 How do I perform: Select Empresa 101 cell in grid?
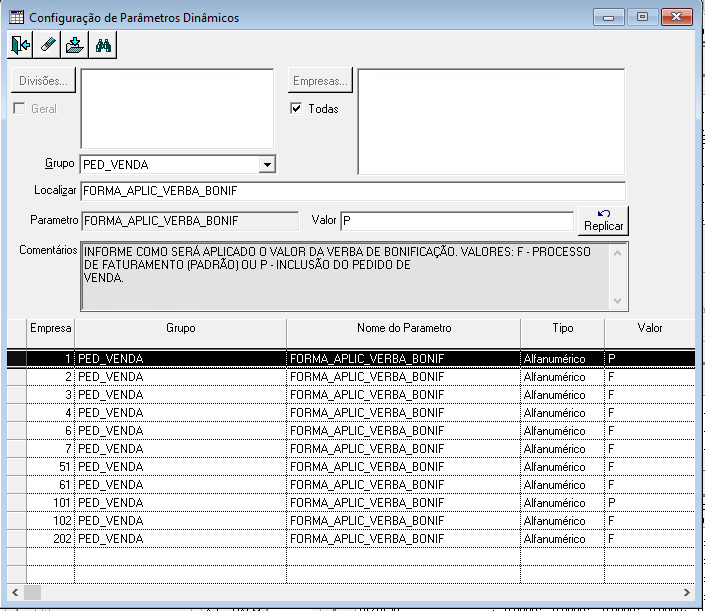(x=50, y=503)
